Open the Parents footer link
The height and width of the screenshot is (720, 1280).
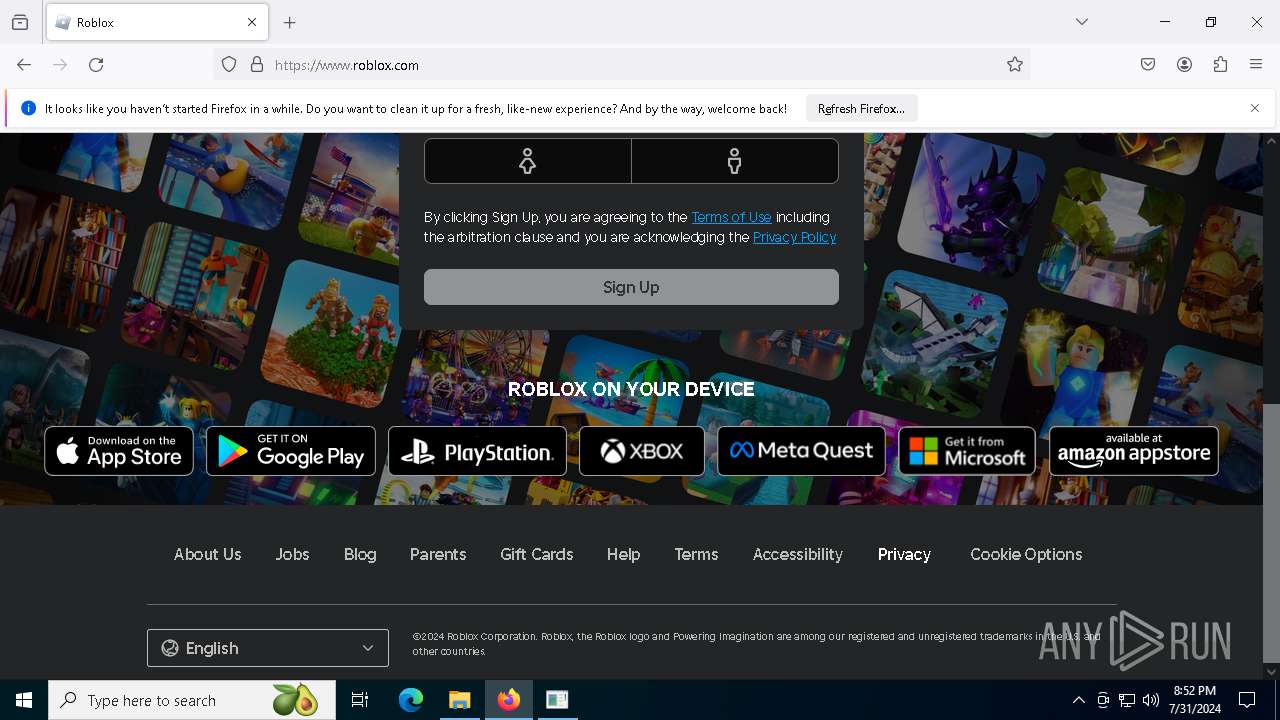click(x=438, y=554)
